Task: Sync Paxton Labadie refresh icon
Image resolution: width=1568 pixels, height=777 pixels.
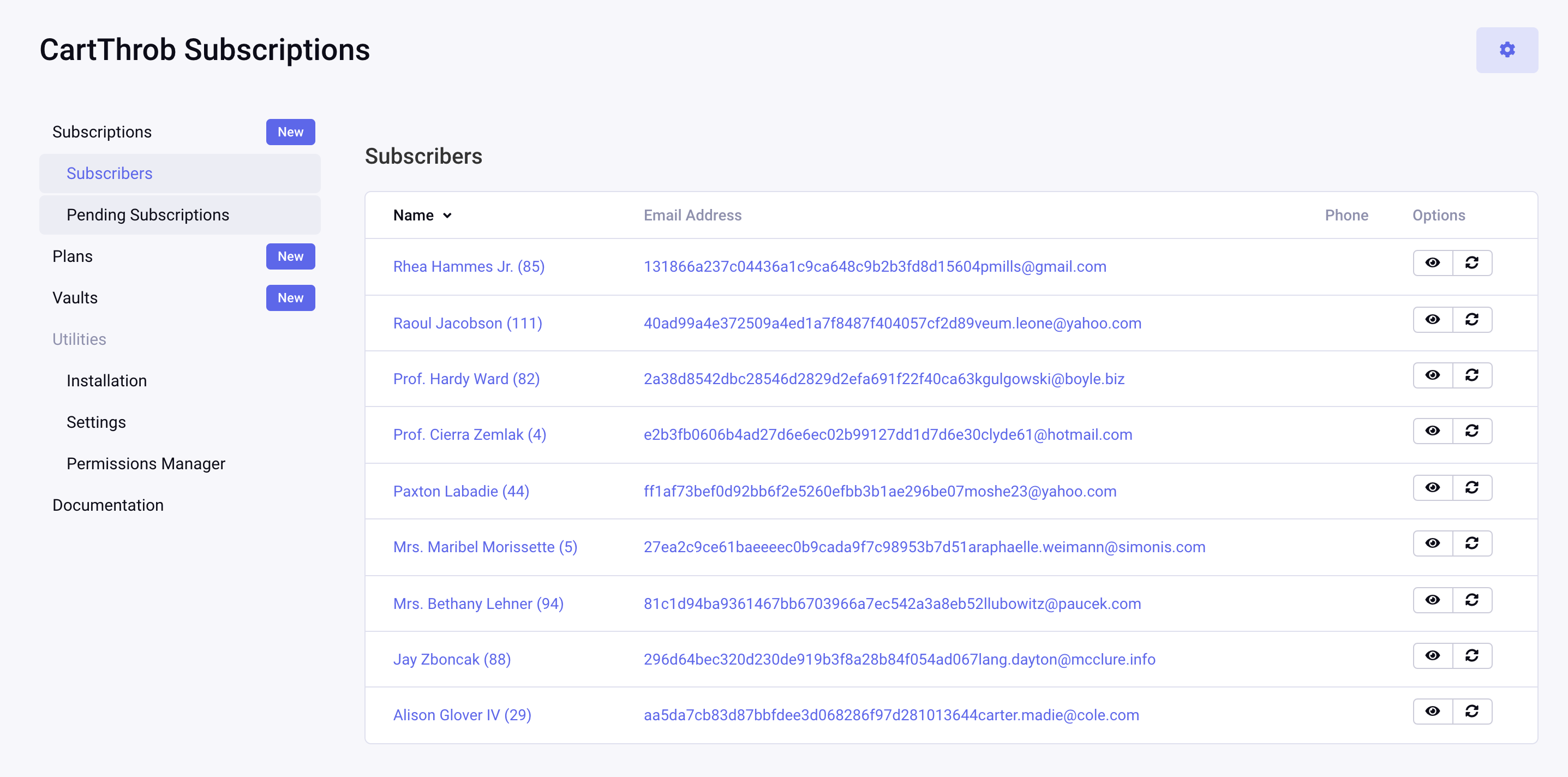Action: click(1472, 488)
